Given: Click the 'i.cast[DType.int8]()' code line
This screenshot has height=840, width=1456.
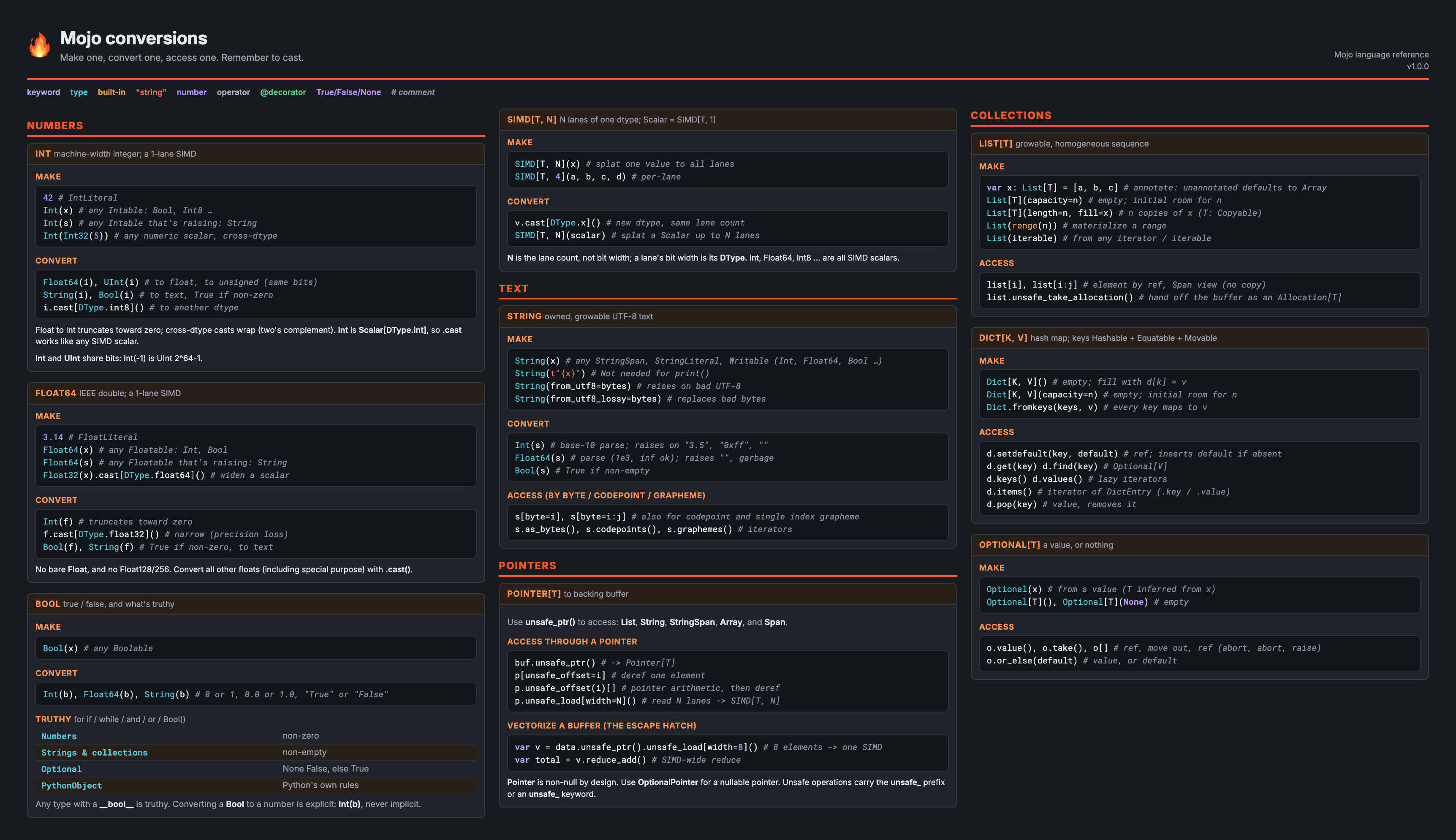Looking at the screenshot, I should point(140,307).
